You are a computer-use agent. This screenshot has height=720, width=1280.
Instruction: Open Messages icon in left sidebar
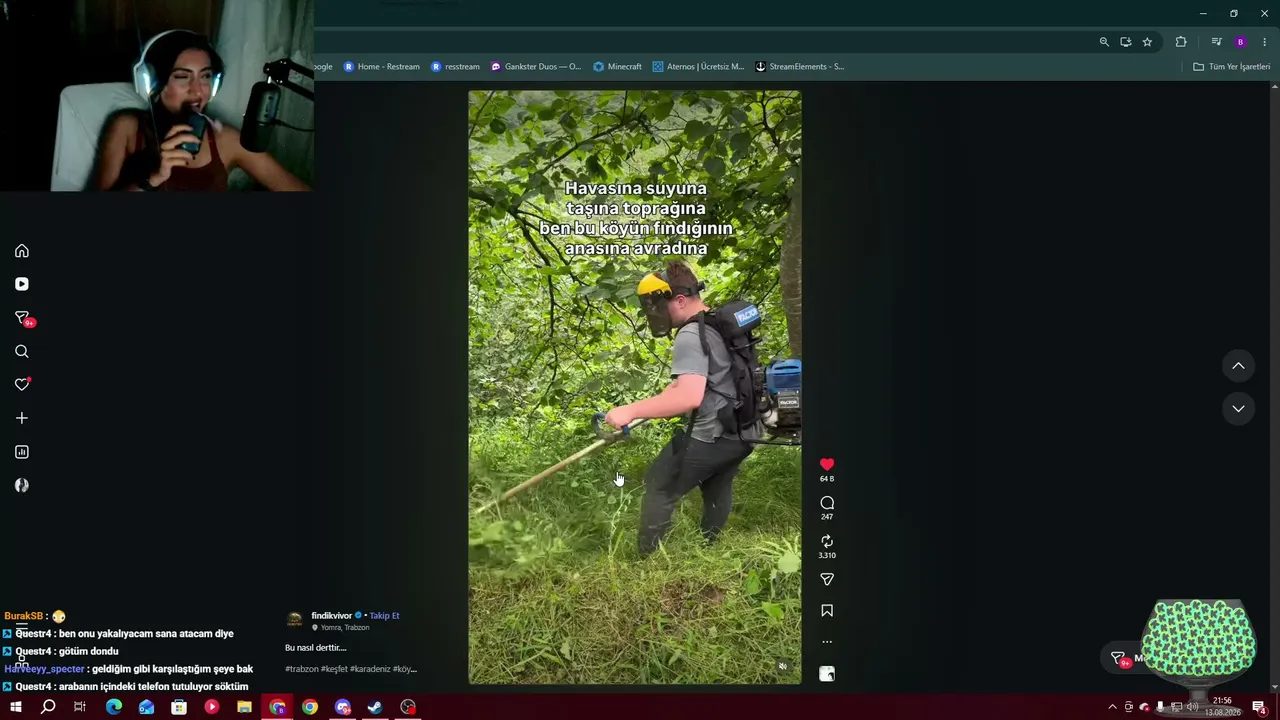click(x=23, y=319)
